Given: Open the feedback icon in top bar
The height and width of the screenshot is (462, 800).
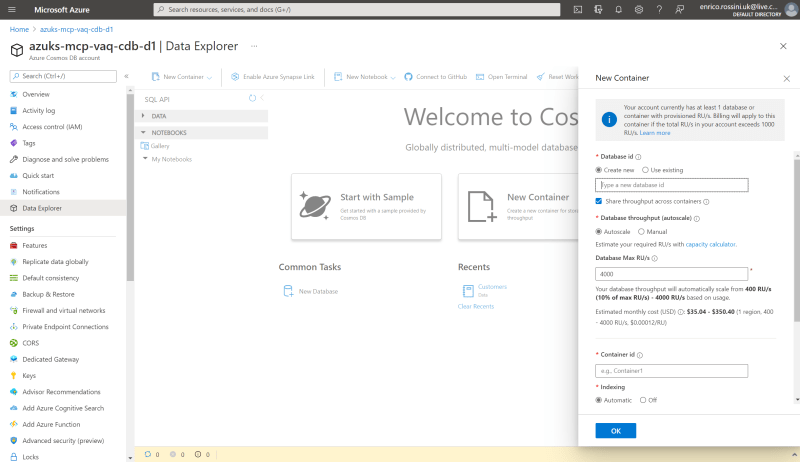Looking at the screenshot, I should coord(680,10).
